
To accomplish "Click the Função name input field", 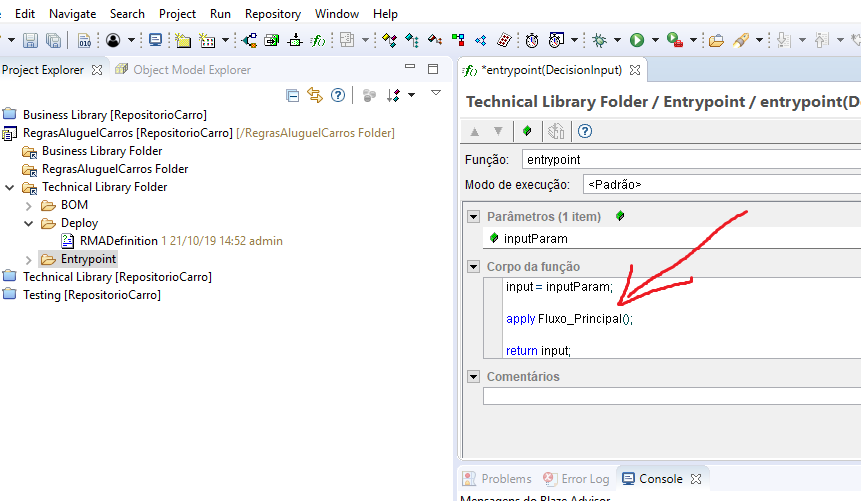I will (x=691, y=160).
